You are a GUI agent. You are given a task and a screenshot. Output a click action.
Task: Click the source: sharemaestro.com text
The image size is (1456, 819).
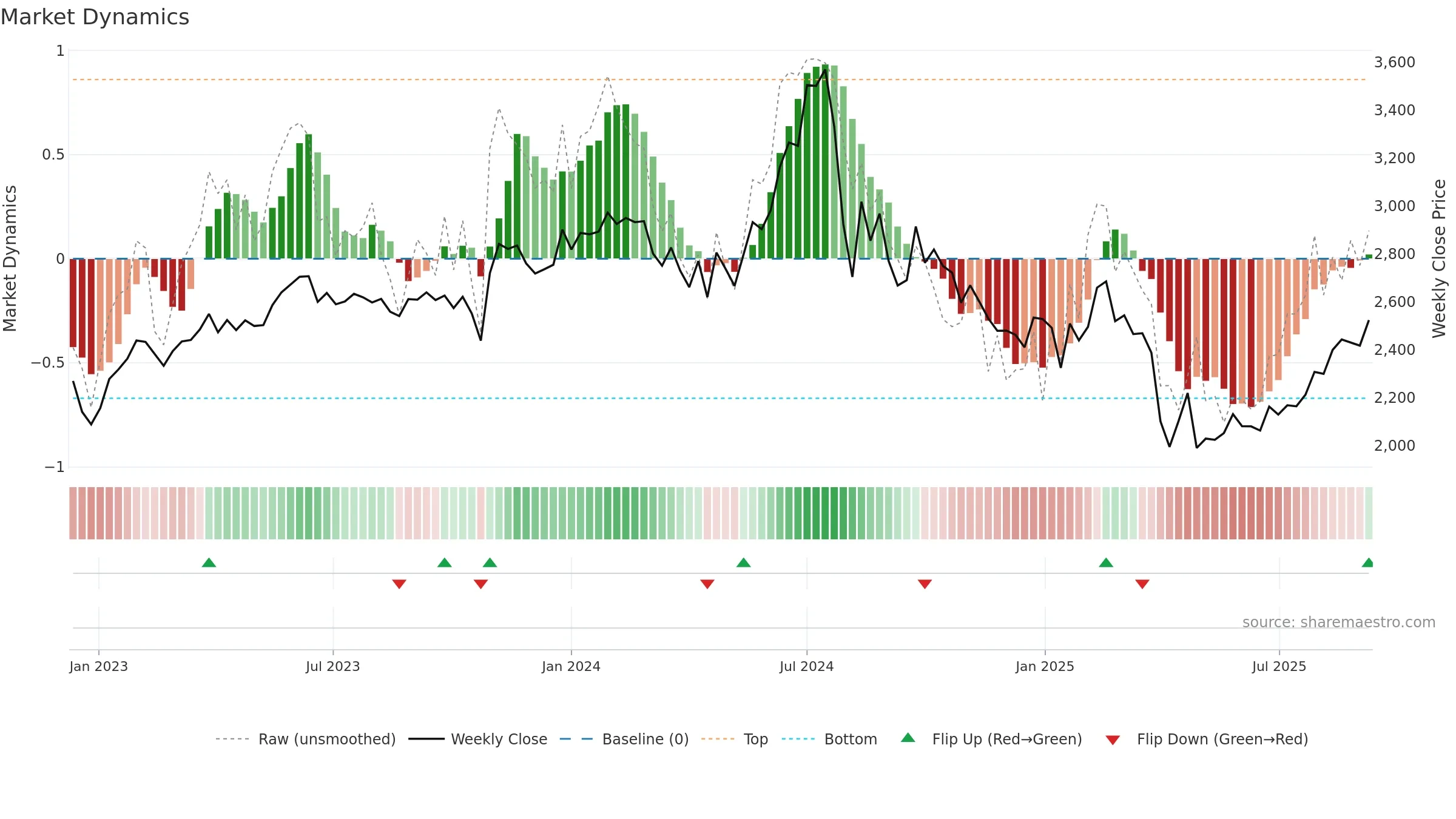[1339, 622]
